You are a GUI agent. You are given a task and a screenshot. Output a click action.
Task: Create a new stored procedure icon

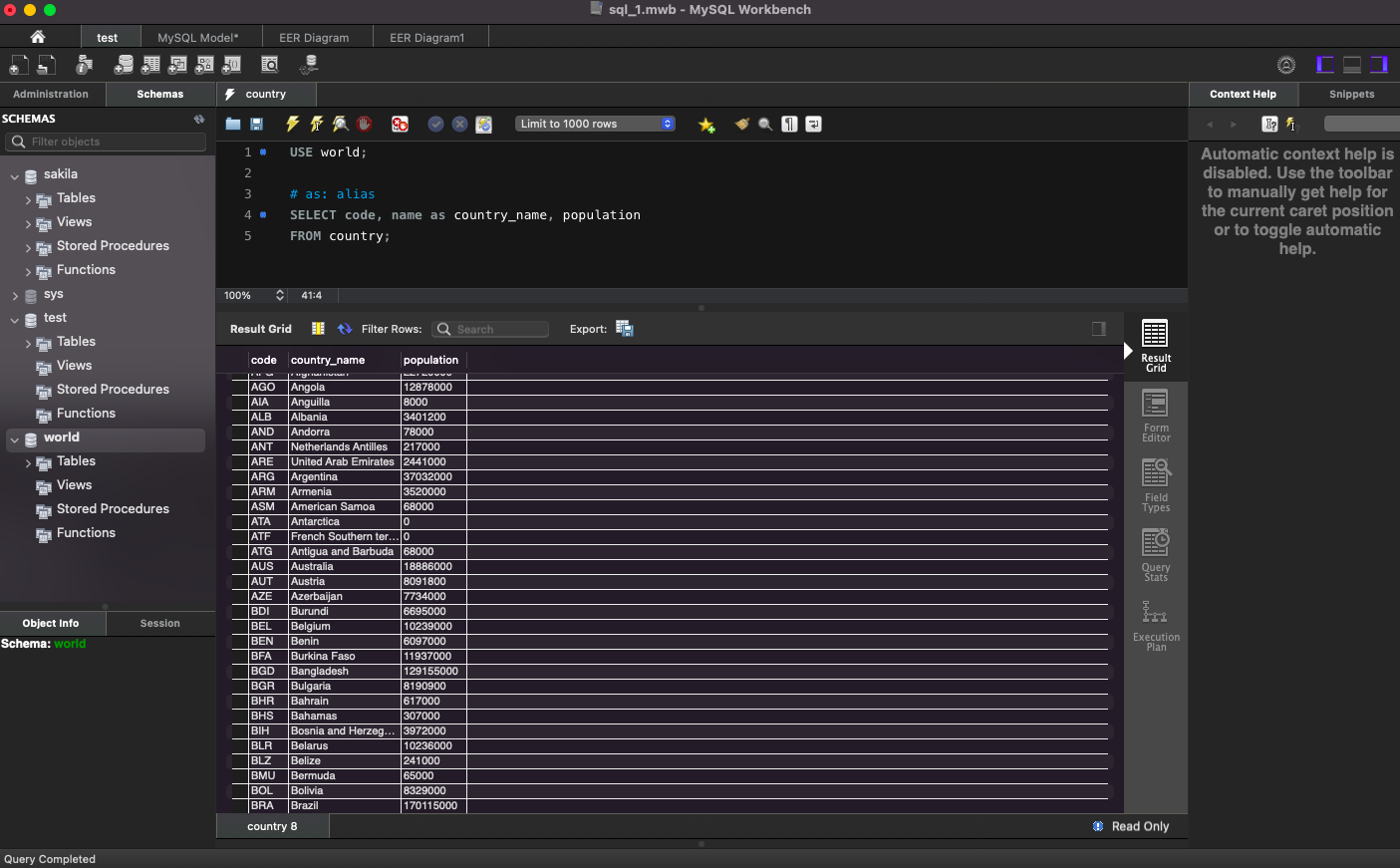click(x=204, y=65)
